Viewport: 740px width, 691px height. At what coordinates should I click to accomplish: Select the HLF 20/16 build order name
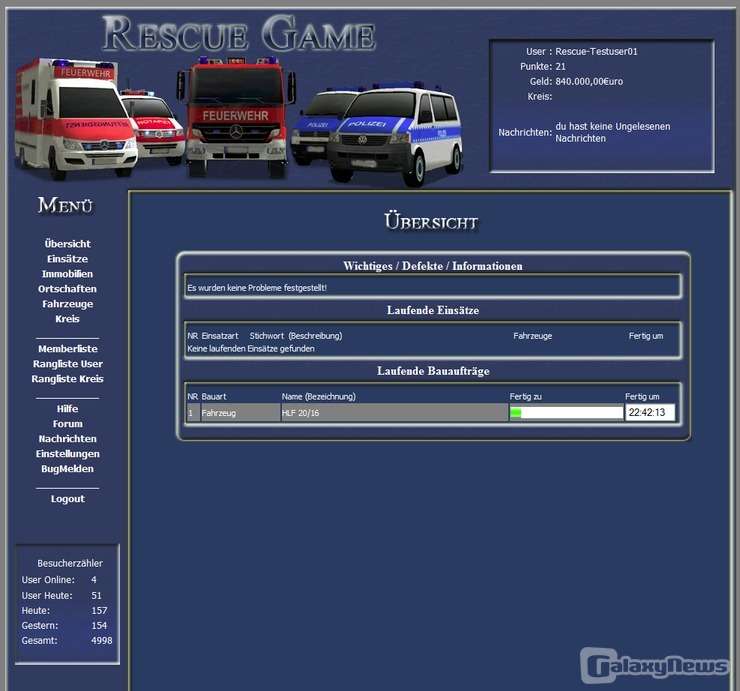pos(300,413)
